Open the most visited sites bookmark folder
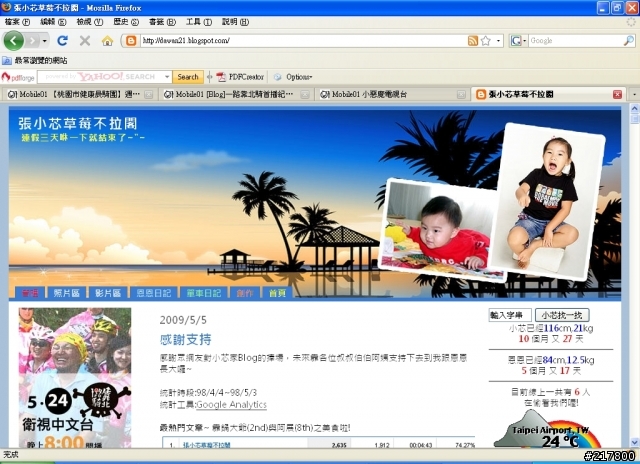Image resolution: width=640 pixels, height=464 pixels. click(x=35, y=60)
